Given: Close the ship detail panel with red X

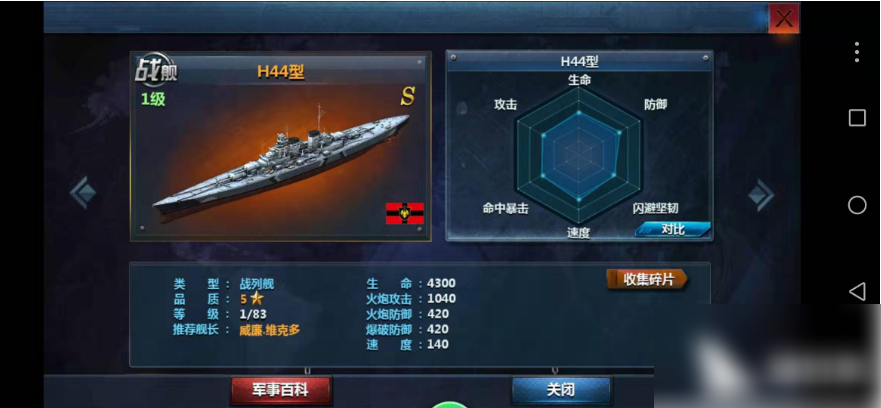Looking at the screenshot, I should coord(784,19).
